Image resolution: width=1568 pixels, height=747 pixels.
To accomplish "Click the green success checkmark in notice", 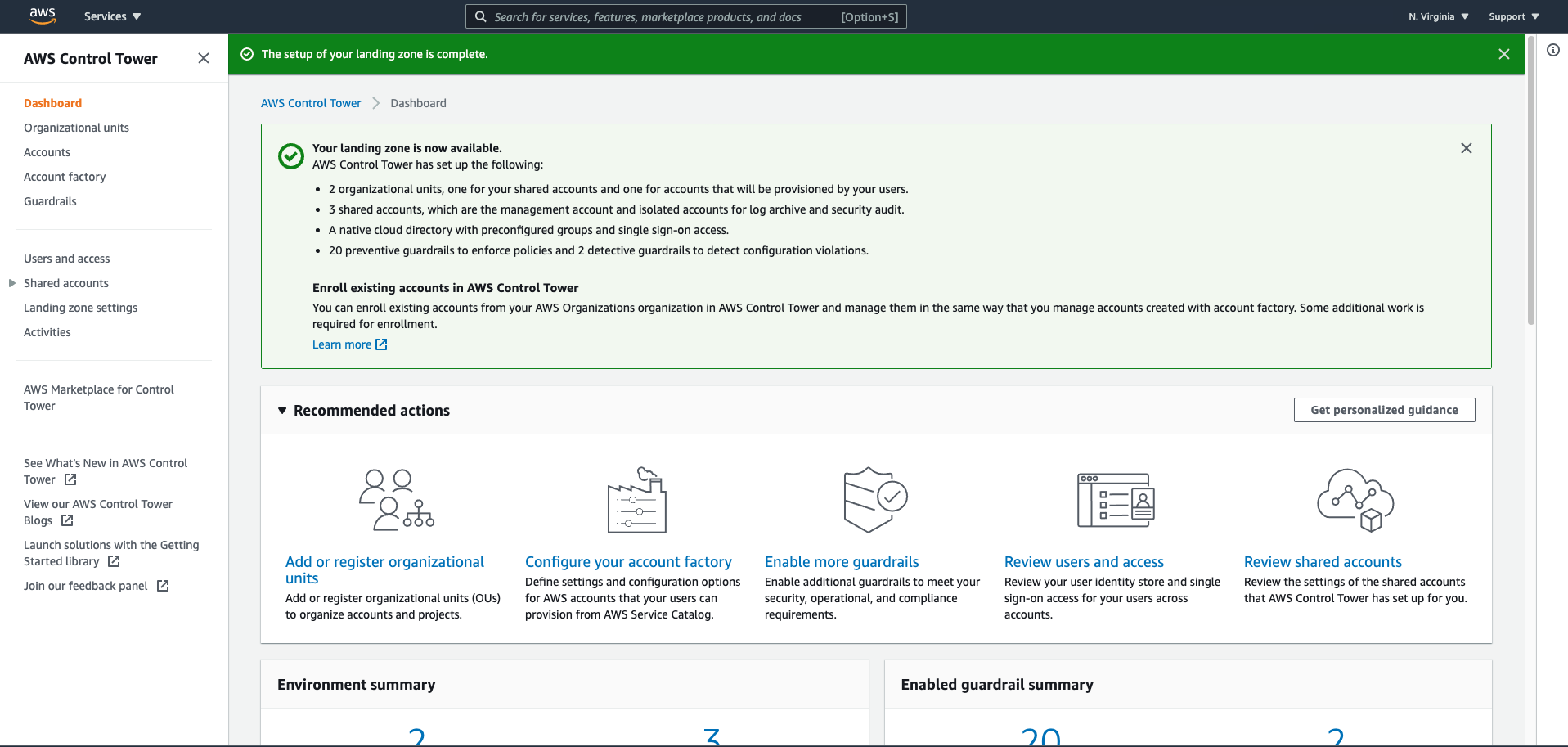I will tap(291, 155).
